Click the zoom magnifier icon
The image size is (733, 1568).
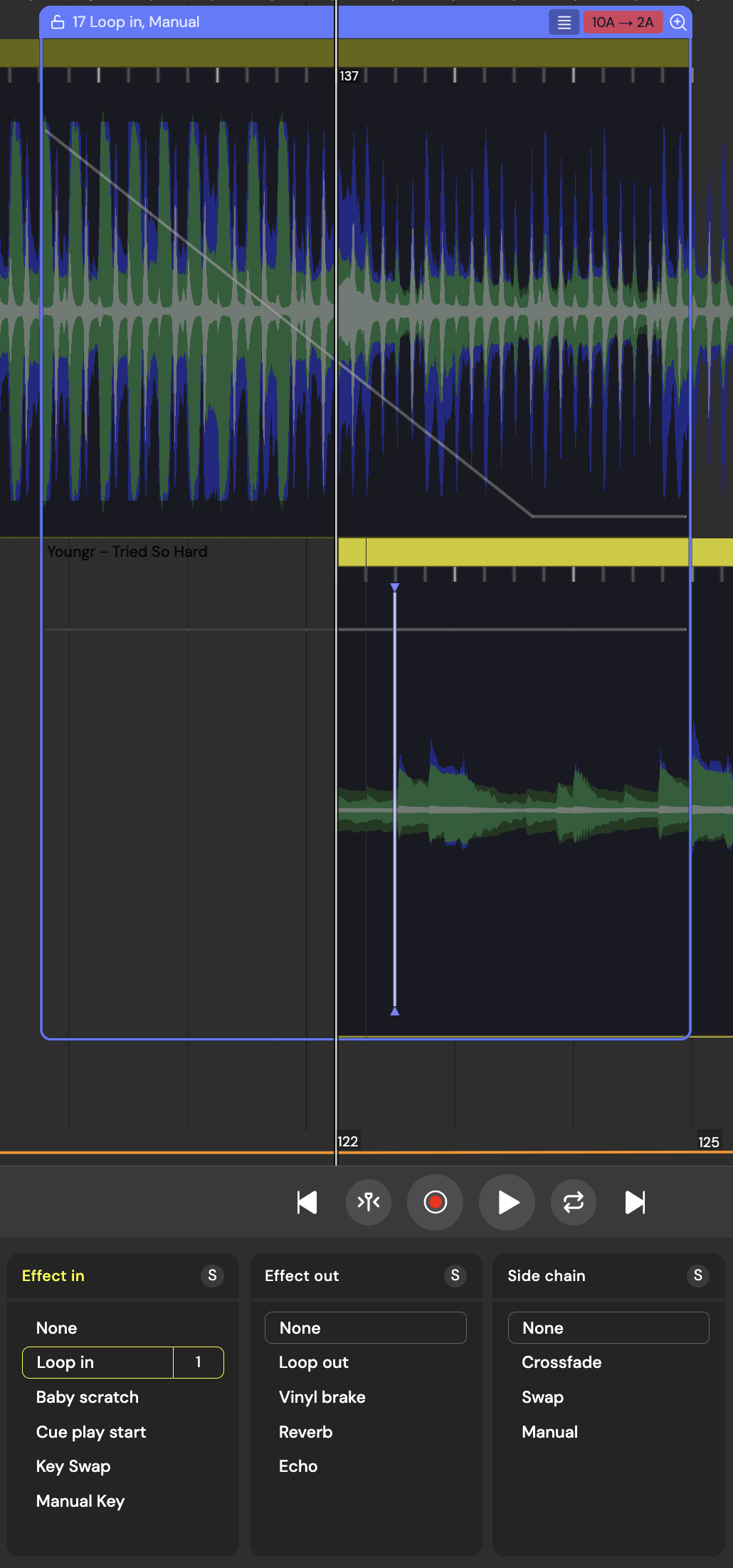pyautogui.click(x=678, y=23)
